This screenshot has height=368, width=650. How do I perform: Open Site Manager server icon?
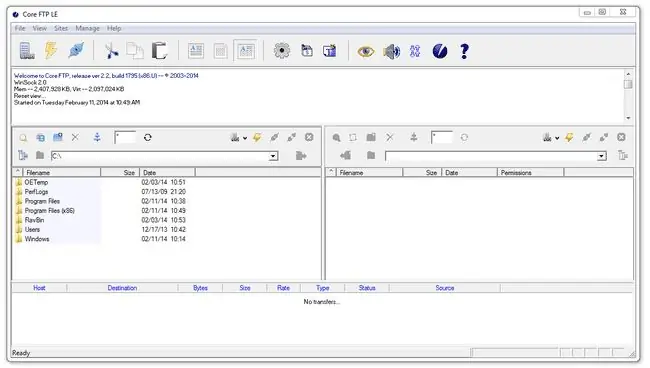tap(27, 51)
